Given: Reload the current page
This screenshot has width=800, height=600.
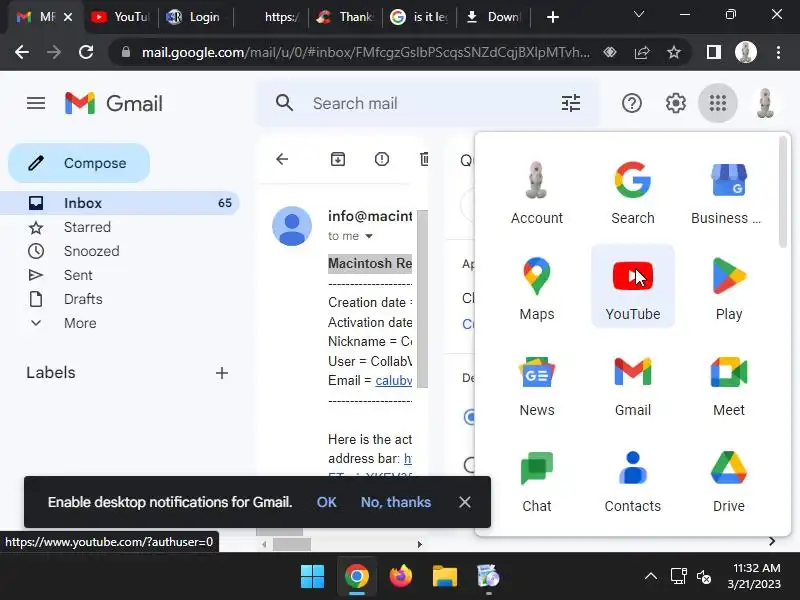Looking at the screenshot, I should 86,52.
